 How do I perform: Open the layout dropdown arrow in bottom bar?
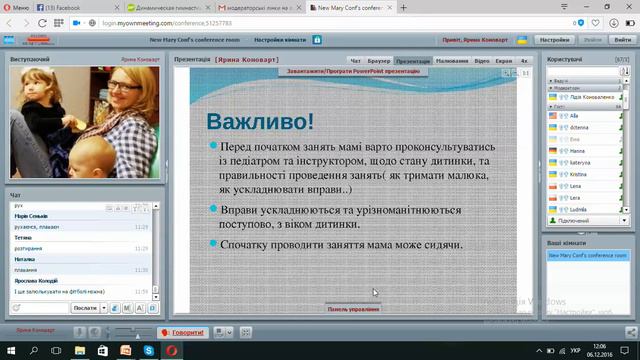coord(229,333)
